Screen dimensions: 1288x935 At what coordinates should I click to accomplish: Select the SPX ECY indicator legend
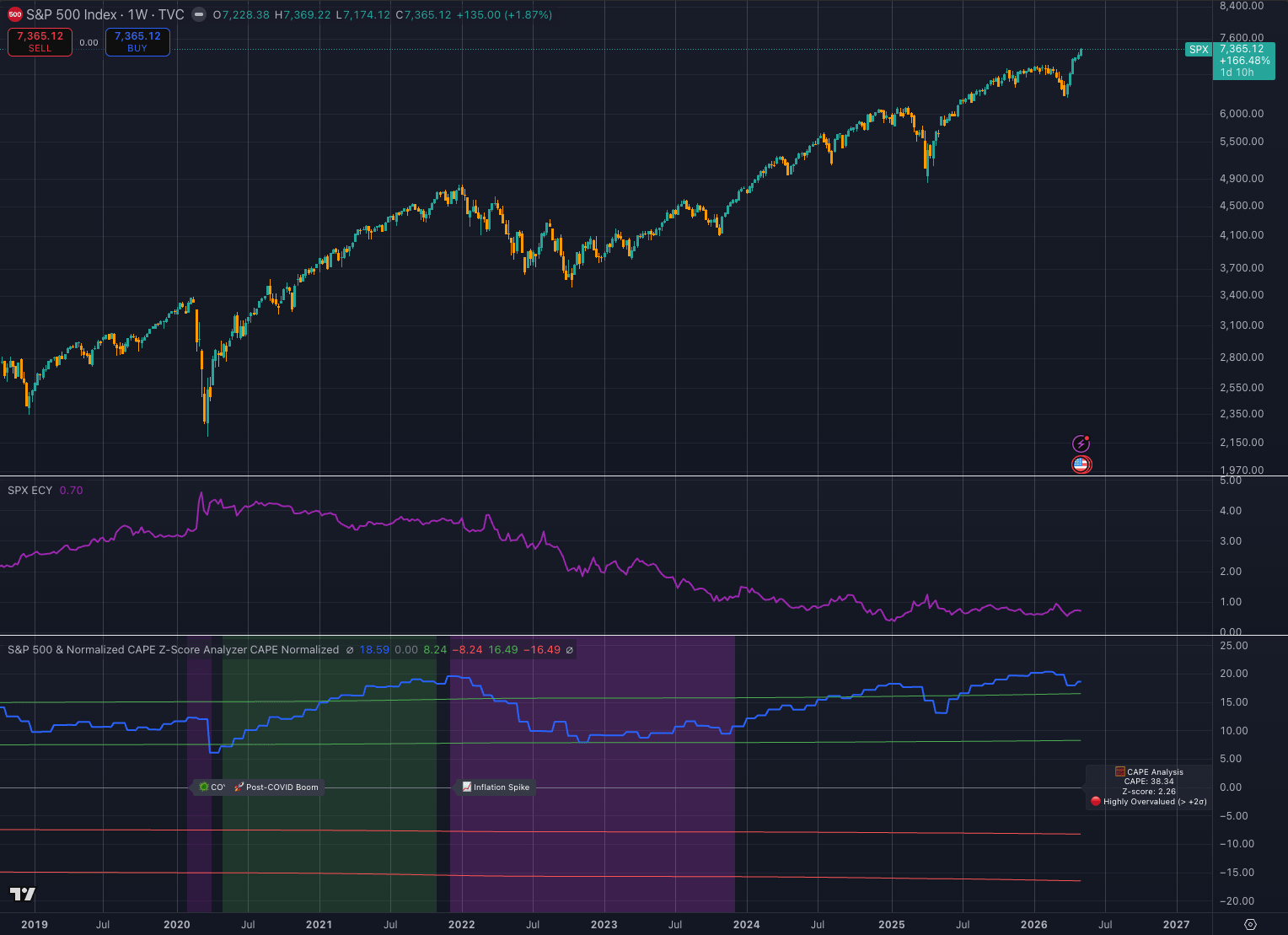30,491
